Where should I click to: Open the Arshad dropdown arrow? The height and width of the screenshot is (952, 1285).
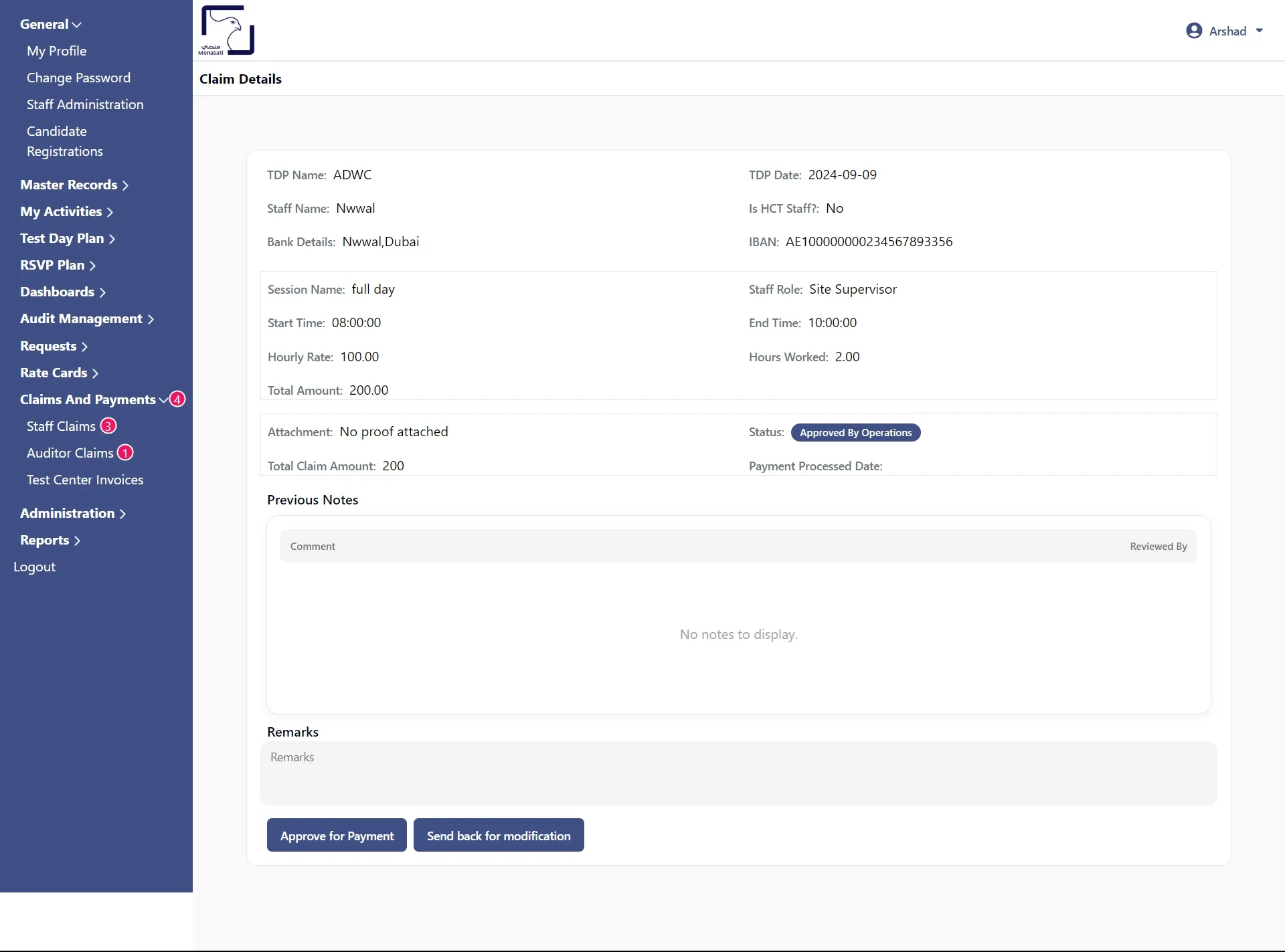pos(1260,30)
